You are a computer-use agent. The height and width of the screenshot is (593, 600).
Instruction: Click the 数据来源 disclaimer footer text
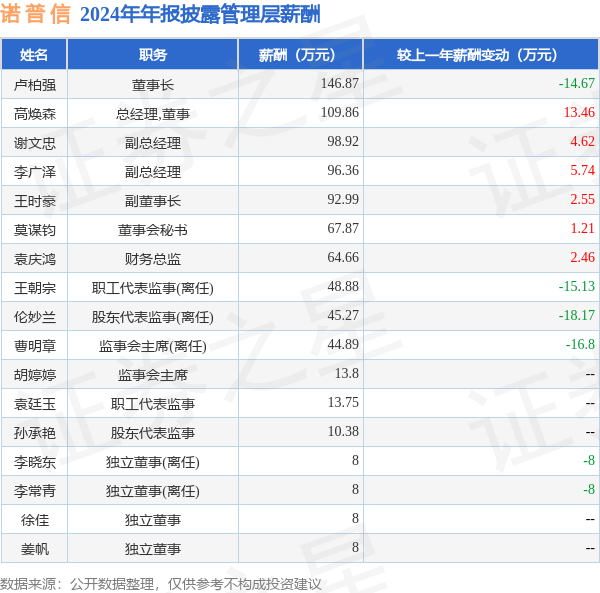point(161,584)
